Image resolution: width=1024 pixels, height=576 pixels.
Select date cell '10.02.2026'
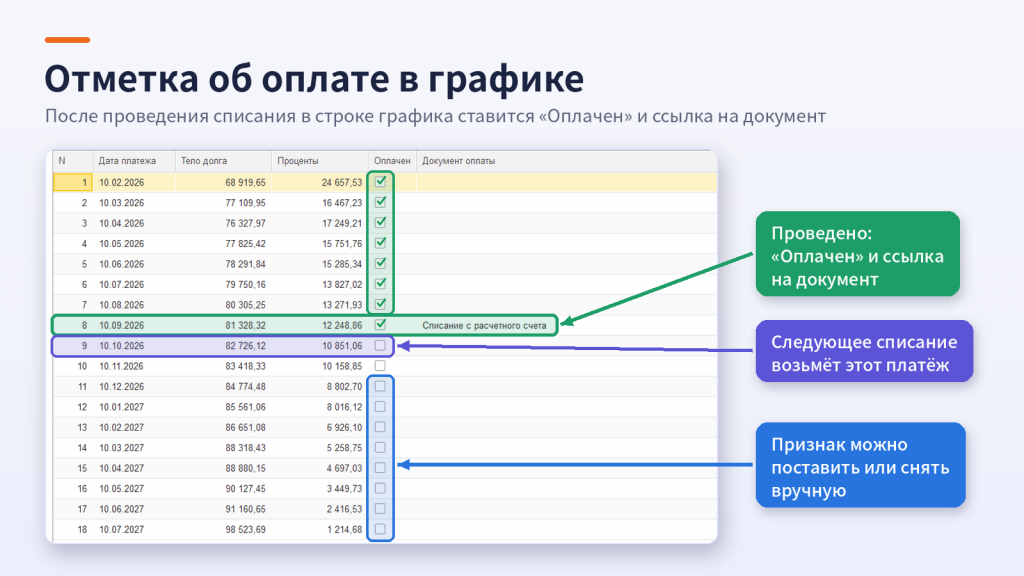point(121,182)
